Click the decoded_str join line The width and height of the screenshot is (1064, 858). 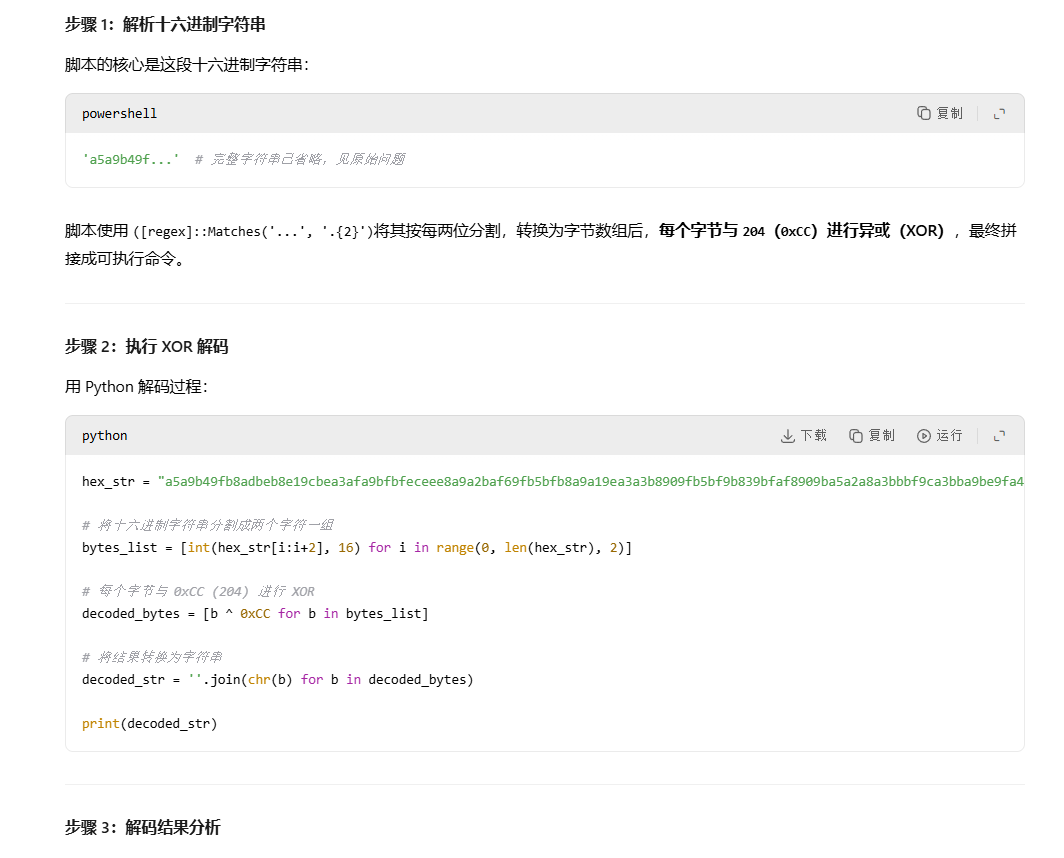coord(277,680)
